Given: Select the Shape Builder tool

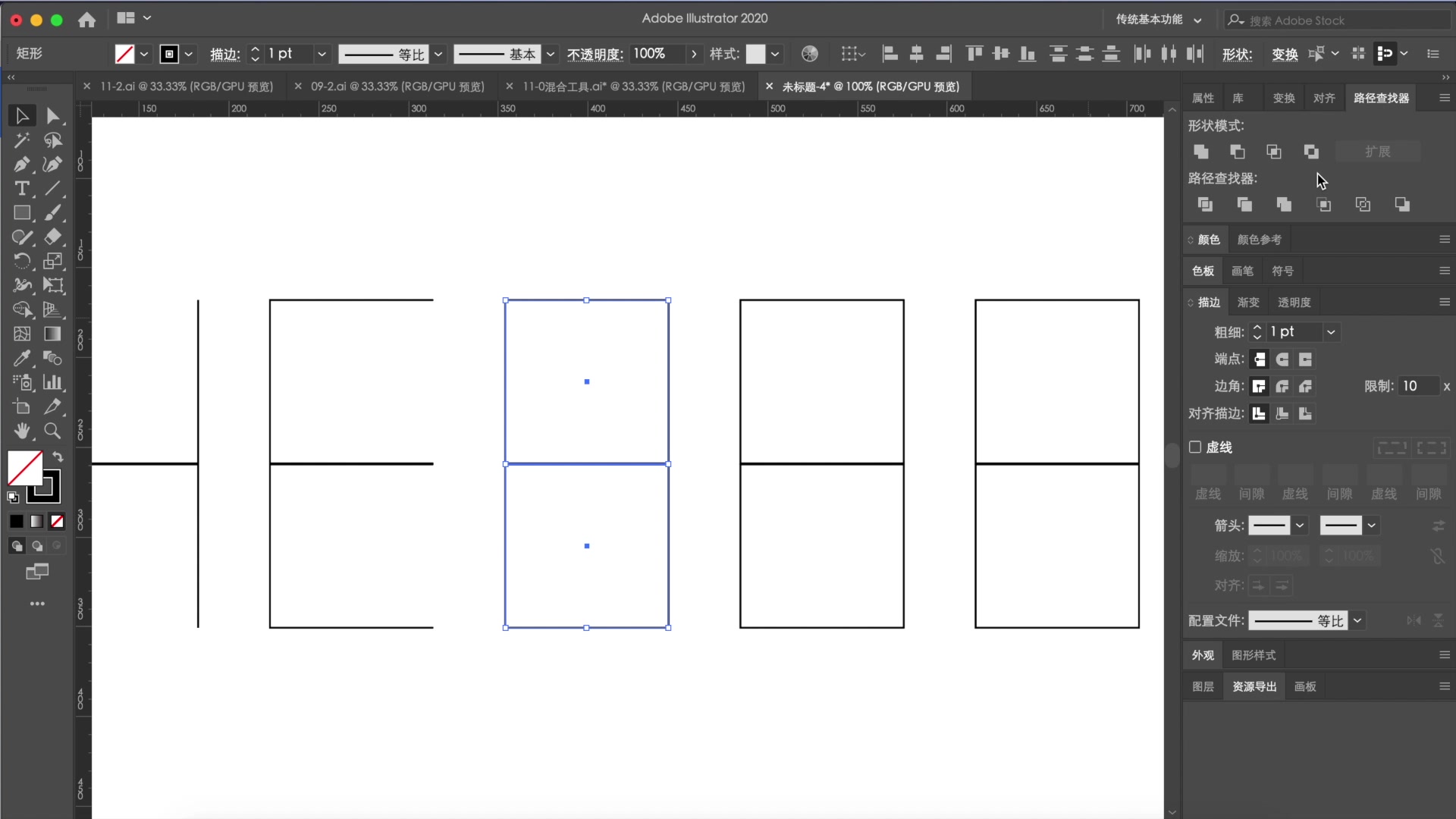Looking at the screenshot, I should tap(22, 309).
